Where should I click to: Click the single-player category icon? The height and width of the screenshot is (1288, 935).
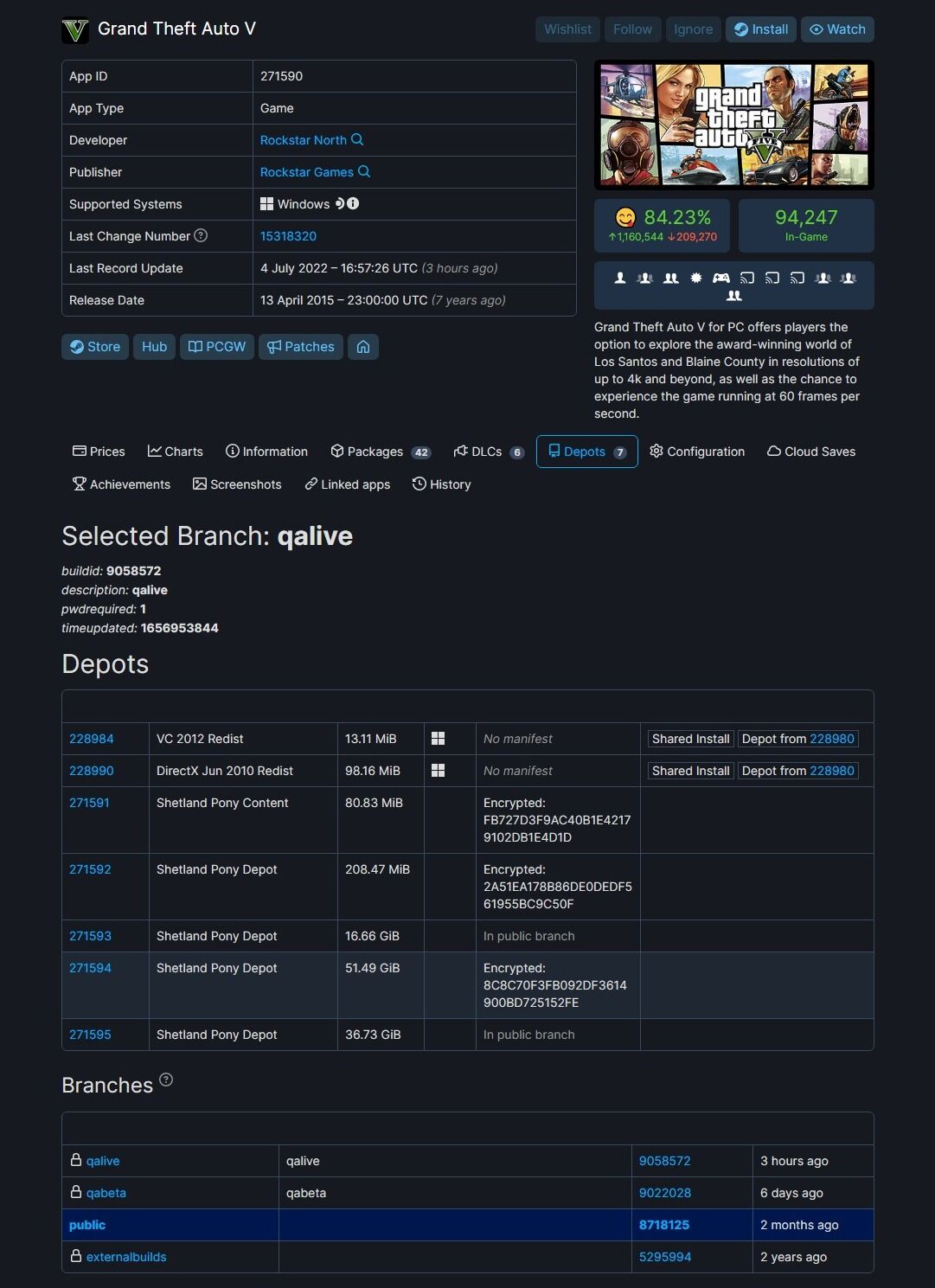(619, 278)
